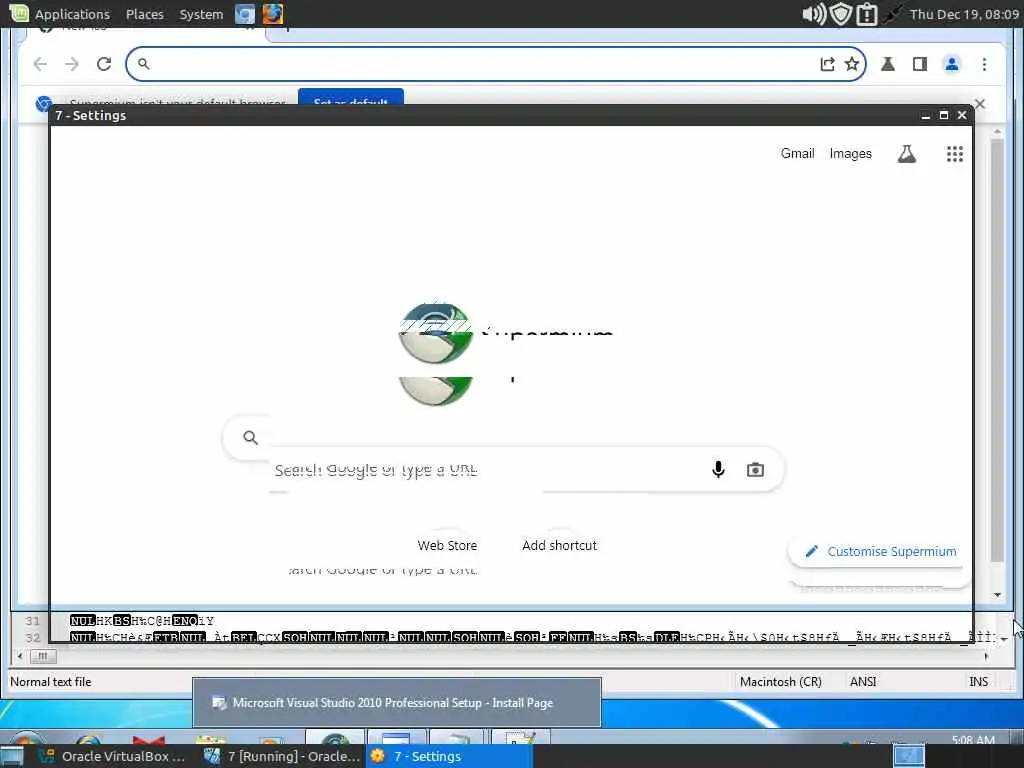Click the network plug tray icon
Screen dimensions: 1024x768
[892, 14]
